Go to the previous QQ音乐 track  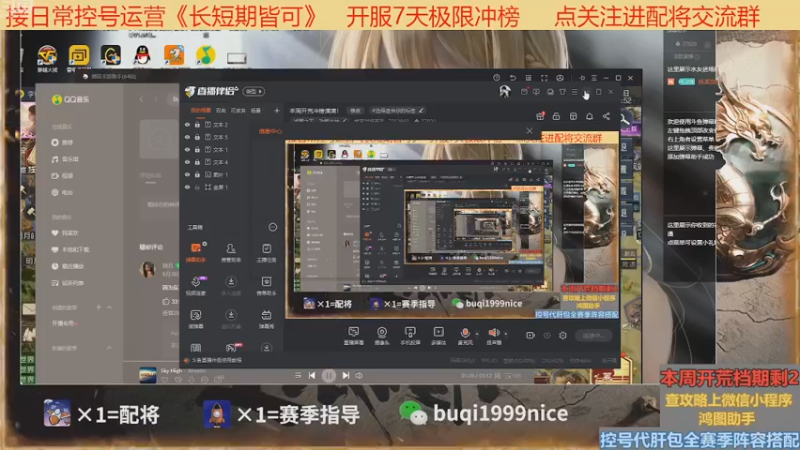point(312,376)
